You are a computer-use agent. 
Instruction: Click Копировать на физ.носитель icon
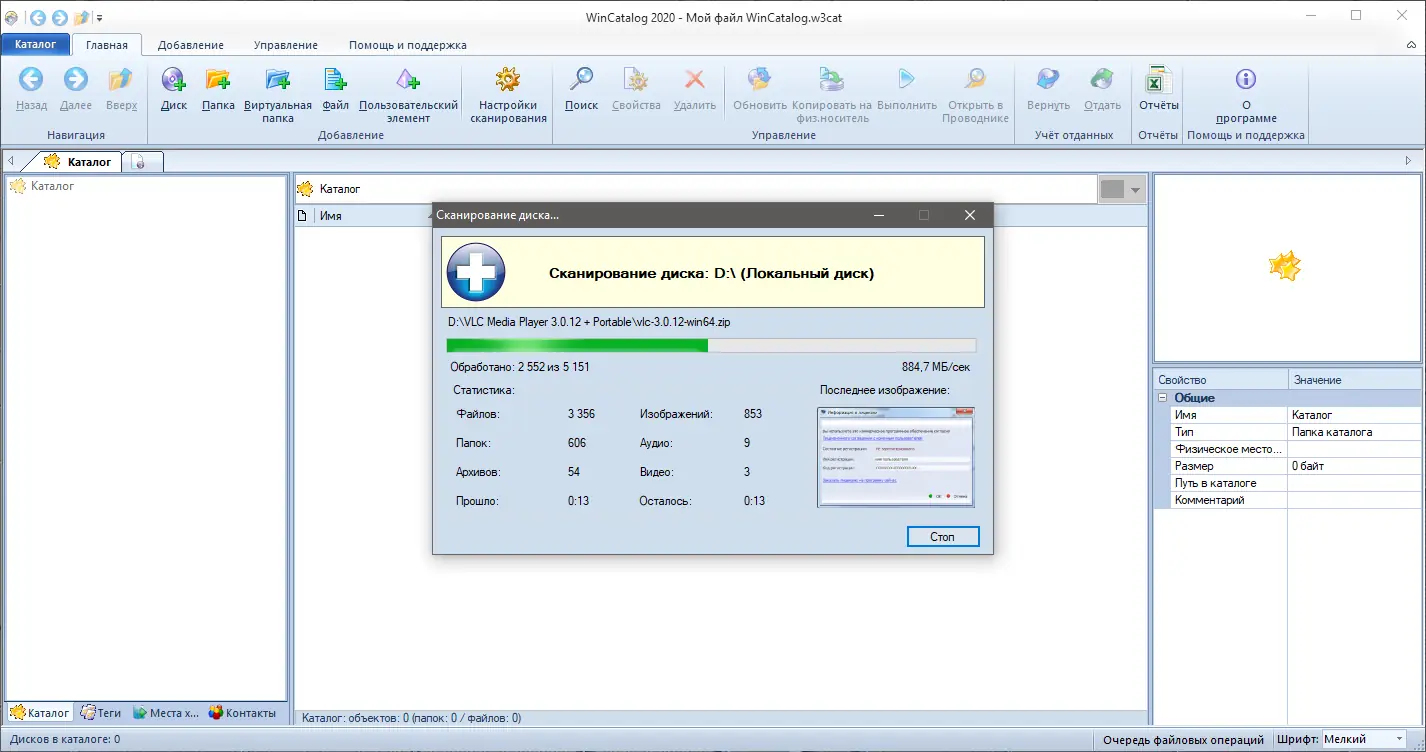(x=831, y=80)
